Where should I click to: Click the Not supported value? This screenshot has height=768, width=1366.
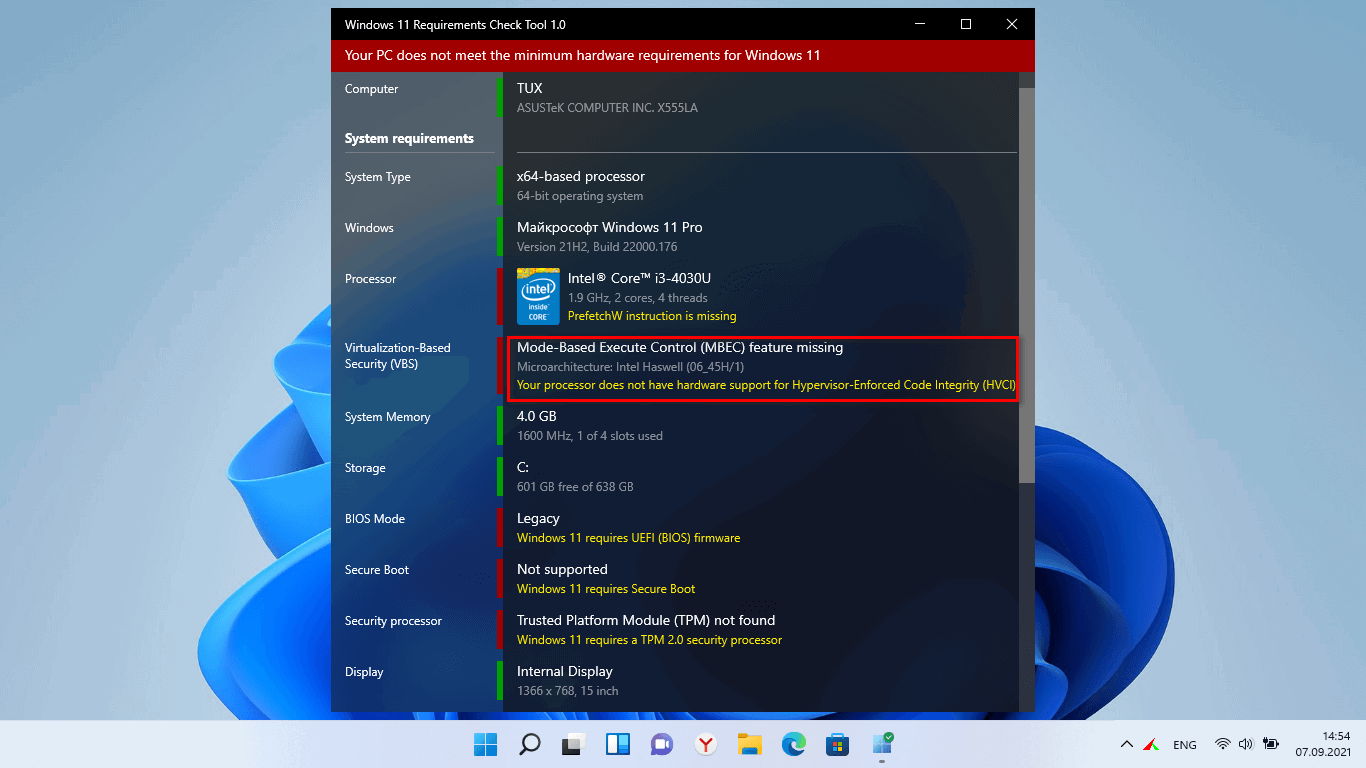click(x=562, y=569)
